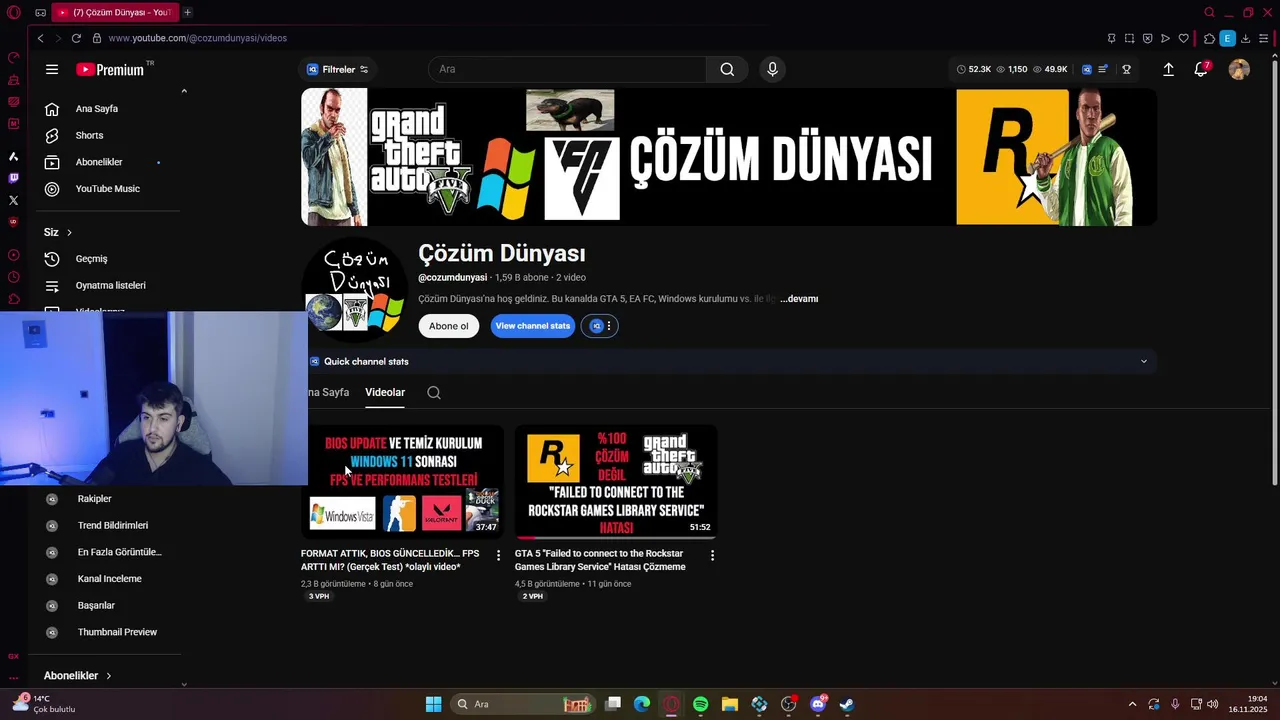Open the vidIQ list icon in the stats bar
Screen dimensions: 1280x720
click(1103, 69)
